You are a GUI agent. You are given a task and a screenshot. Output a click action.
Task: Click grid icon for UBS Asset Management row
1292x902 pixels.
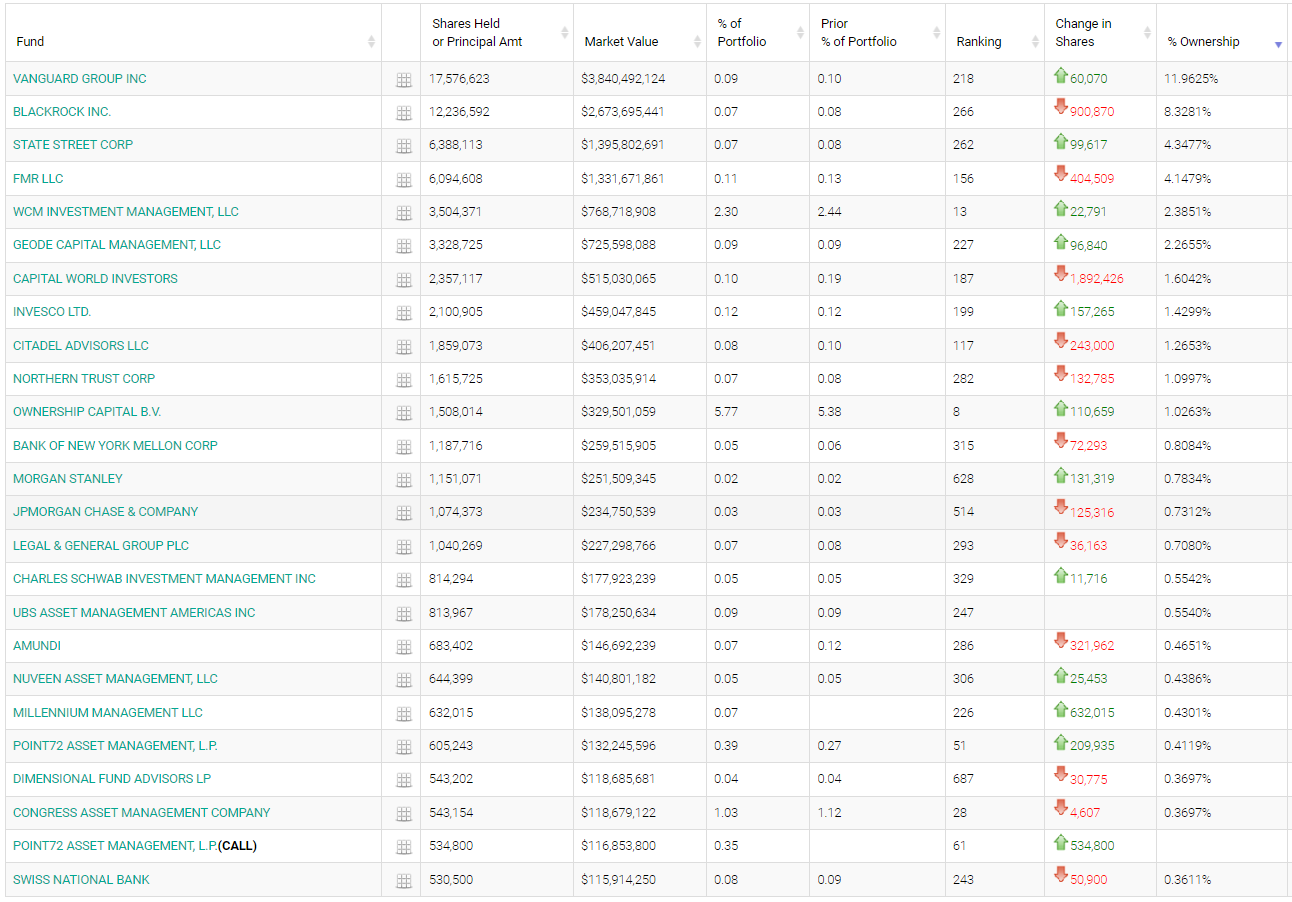(404, 614)
